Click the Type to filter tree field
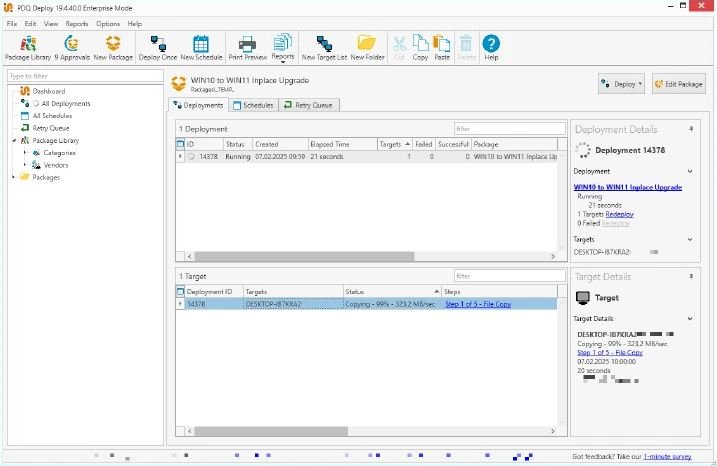Image resolution: width=717 pixels, height=466 pixels. coord(86,76)
